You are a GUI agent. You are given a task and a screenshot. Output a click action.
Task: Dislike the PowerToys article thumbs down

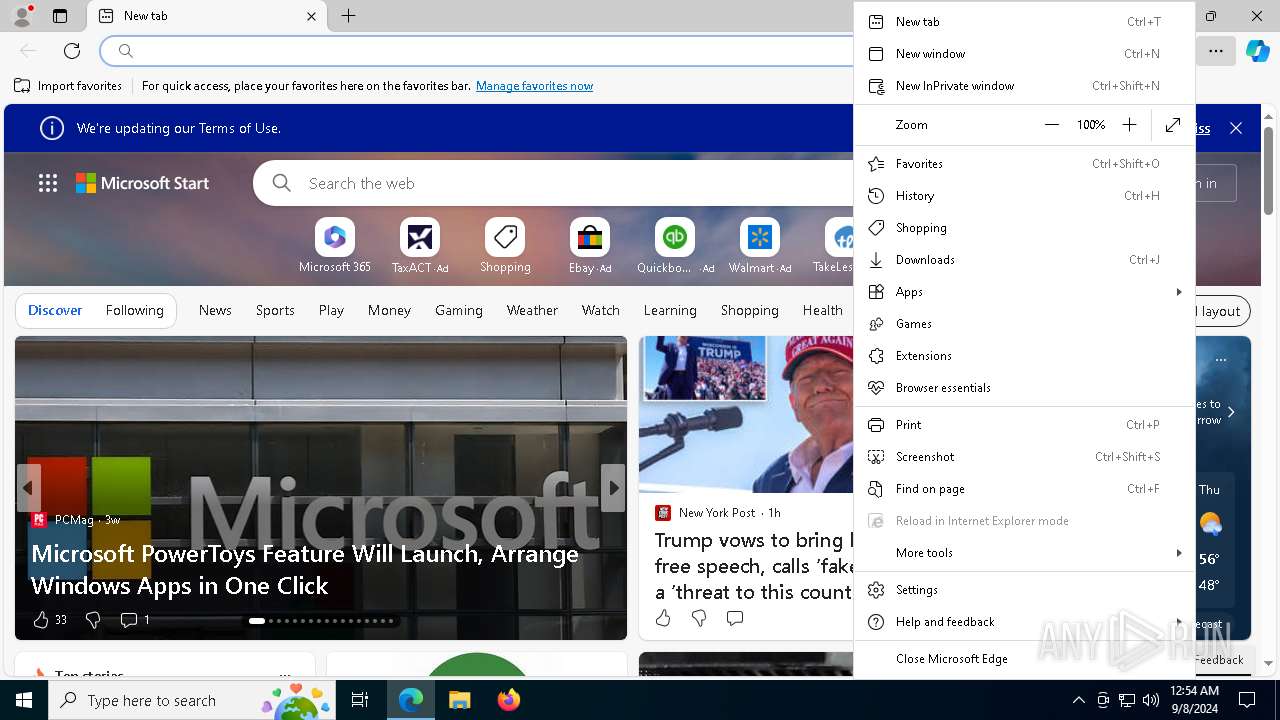[x=93, y=620]
